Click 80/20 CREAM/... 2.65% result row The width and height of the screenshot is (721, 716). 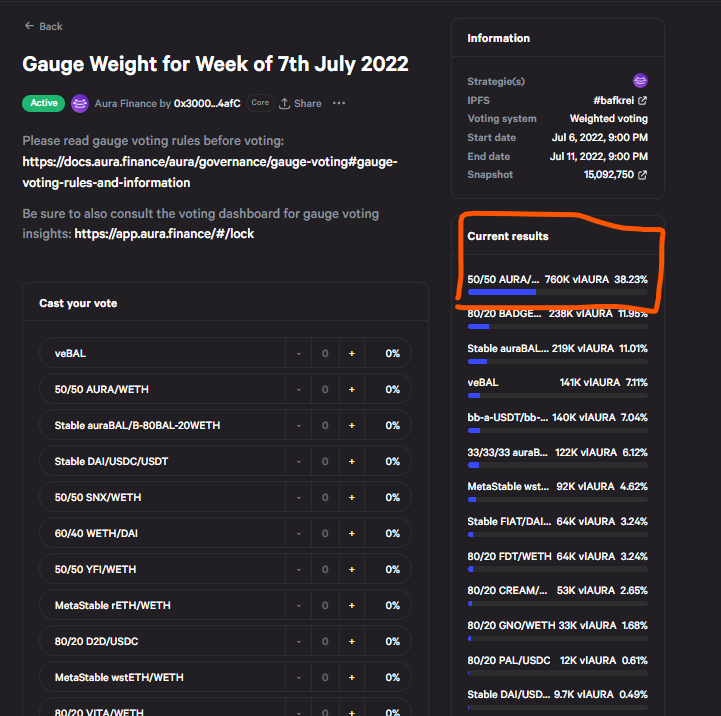click(557, 596)
